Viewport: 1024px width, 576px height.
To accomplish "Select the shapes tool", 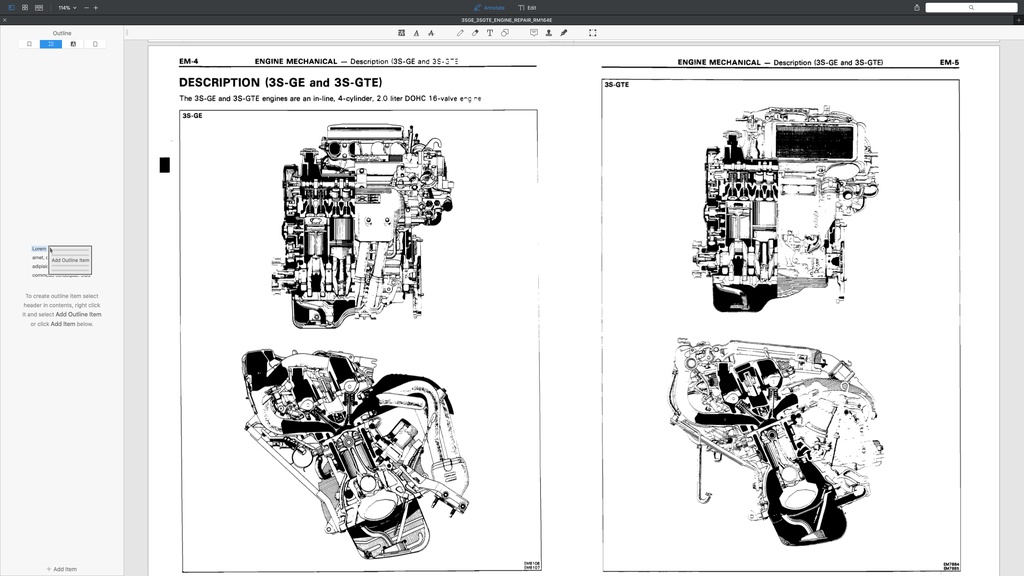I will coord(505,33).
